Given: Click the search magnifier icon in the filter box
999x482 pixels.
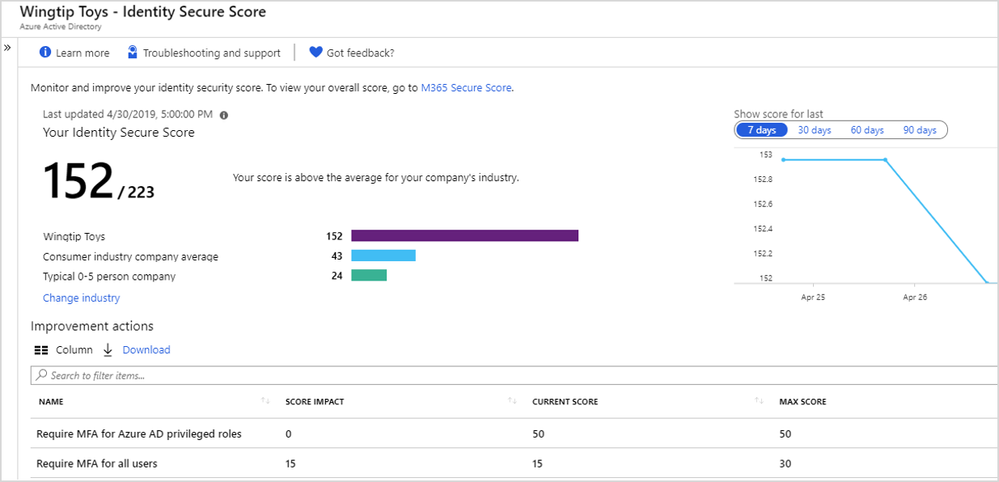Looking at the screenshot, I should pyautogui.click(x=42, y=375).
